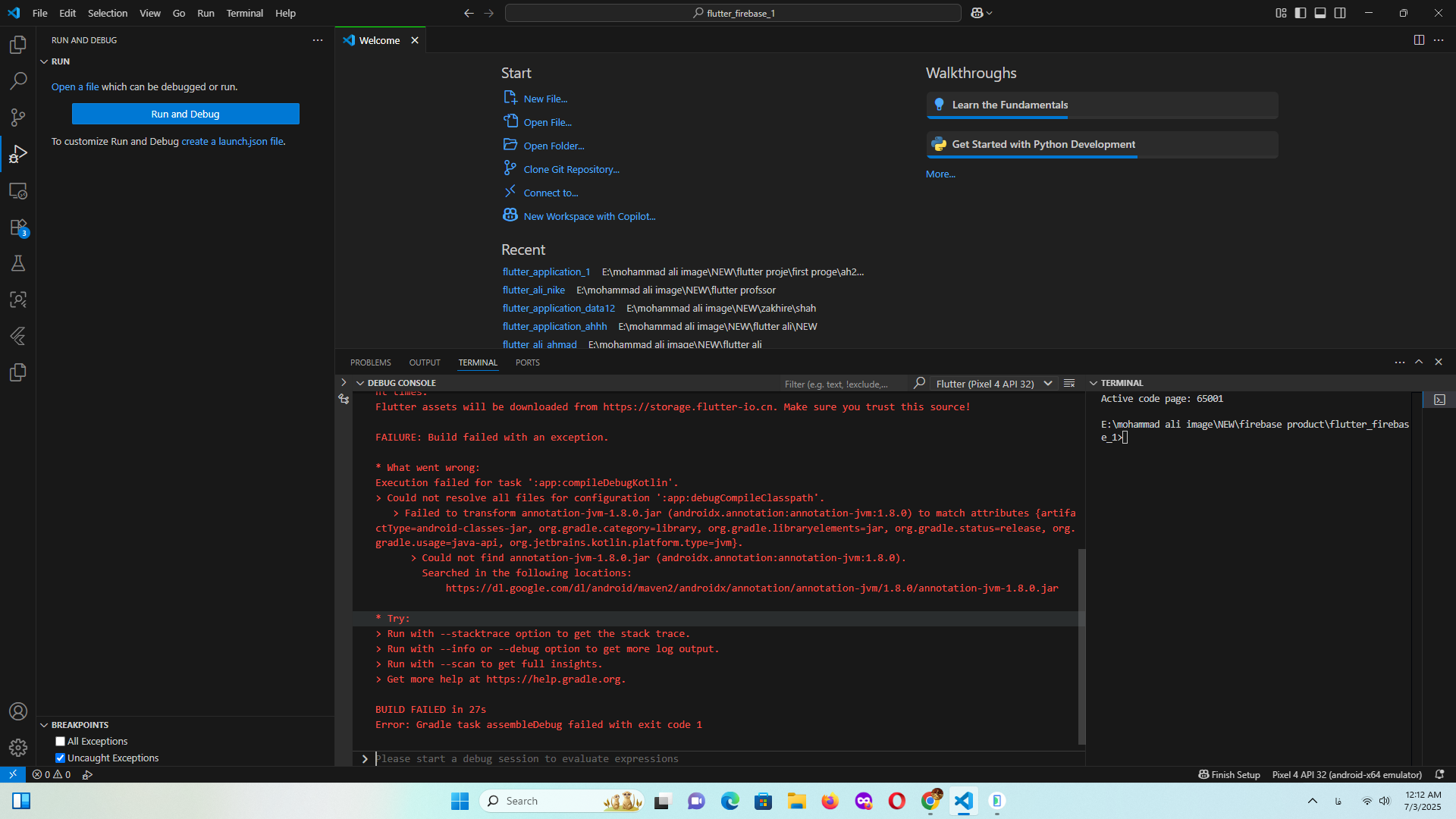Open the Selection menu

tap(108, 13)
